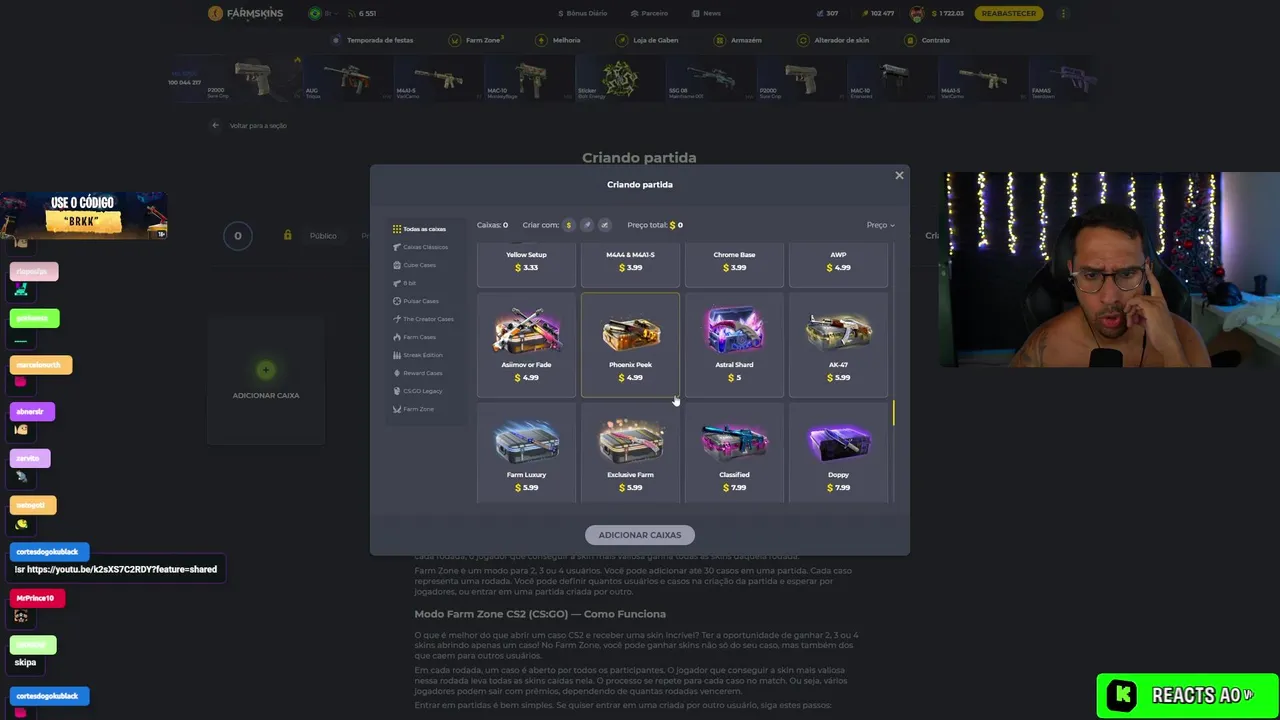Open Farm Zone category in dialog sidebar

coord(413,409)
